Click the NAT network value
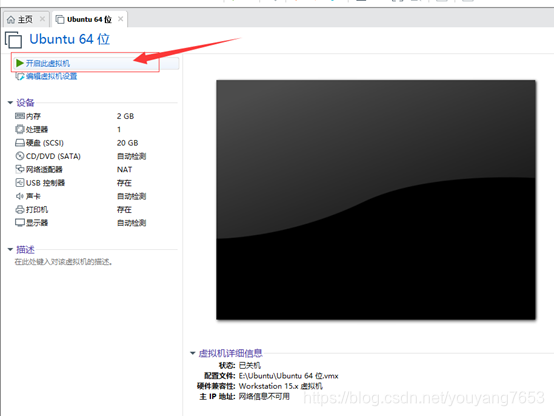The width and height of the screenshot is (554, 416). [124, 170]
